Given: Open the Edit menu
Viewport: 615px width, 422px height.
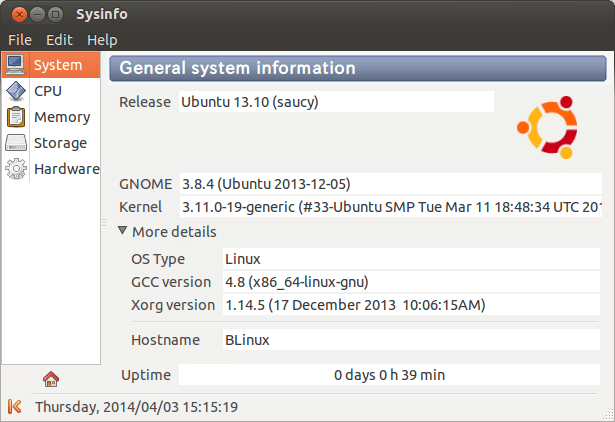Looking at the screenshot, I should (x=59, y=40).
